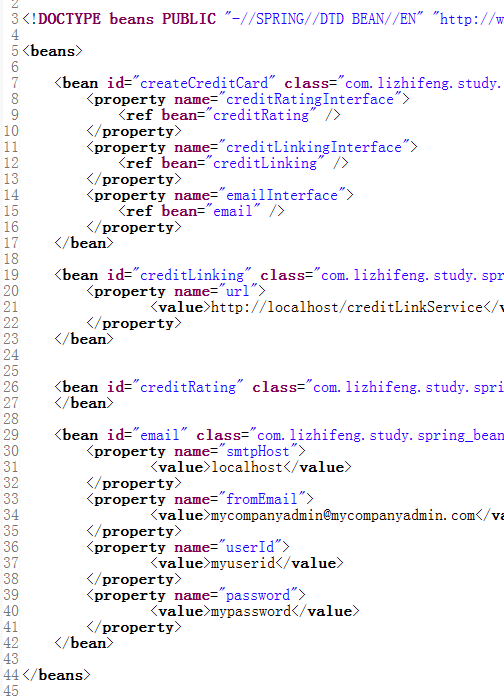
Task: Click the bean id "creditLinking" on line 19
Action: tap(192, 275)
